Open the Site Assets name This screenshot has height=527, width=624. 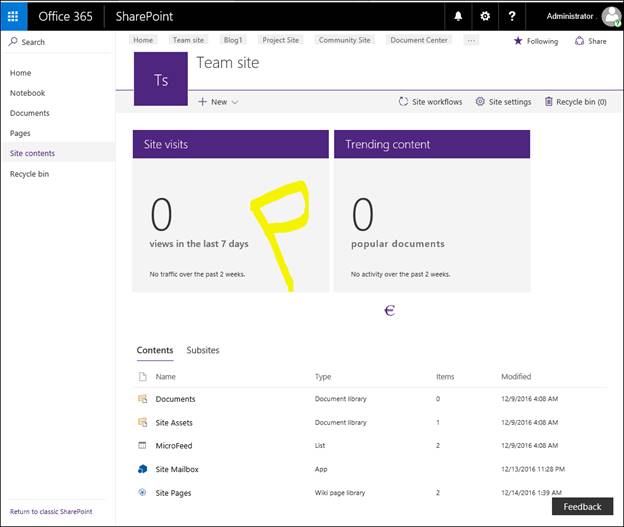(x=174, y=423)
